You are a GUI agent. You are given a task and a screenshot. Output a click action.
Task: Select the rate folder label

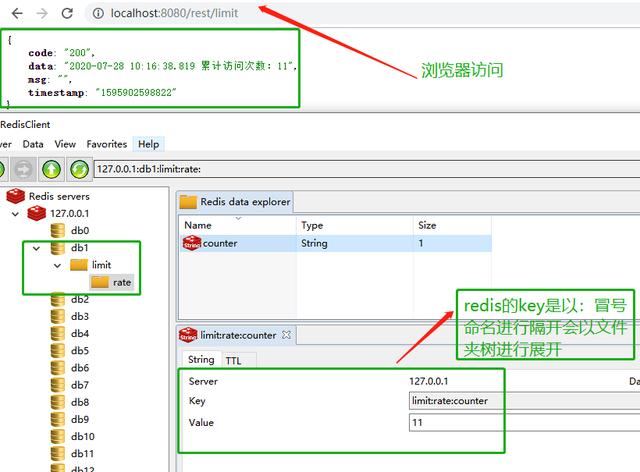(122, 282)
